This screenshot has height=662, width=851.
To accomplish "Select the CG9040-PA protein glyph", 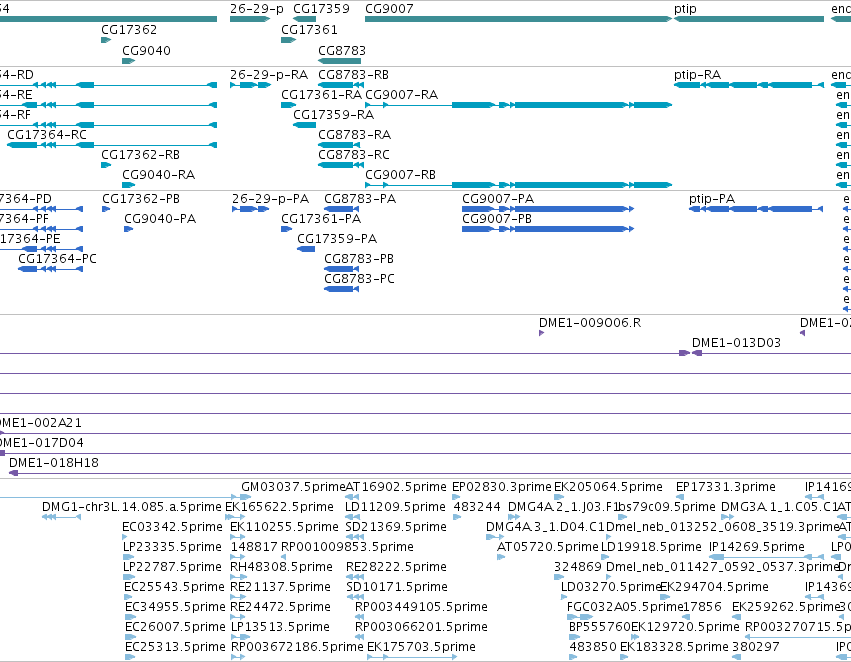I will click(129, 228).
